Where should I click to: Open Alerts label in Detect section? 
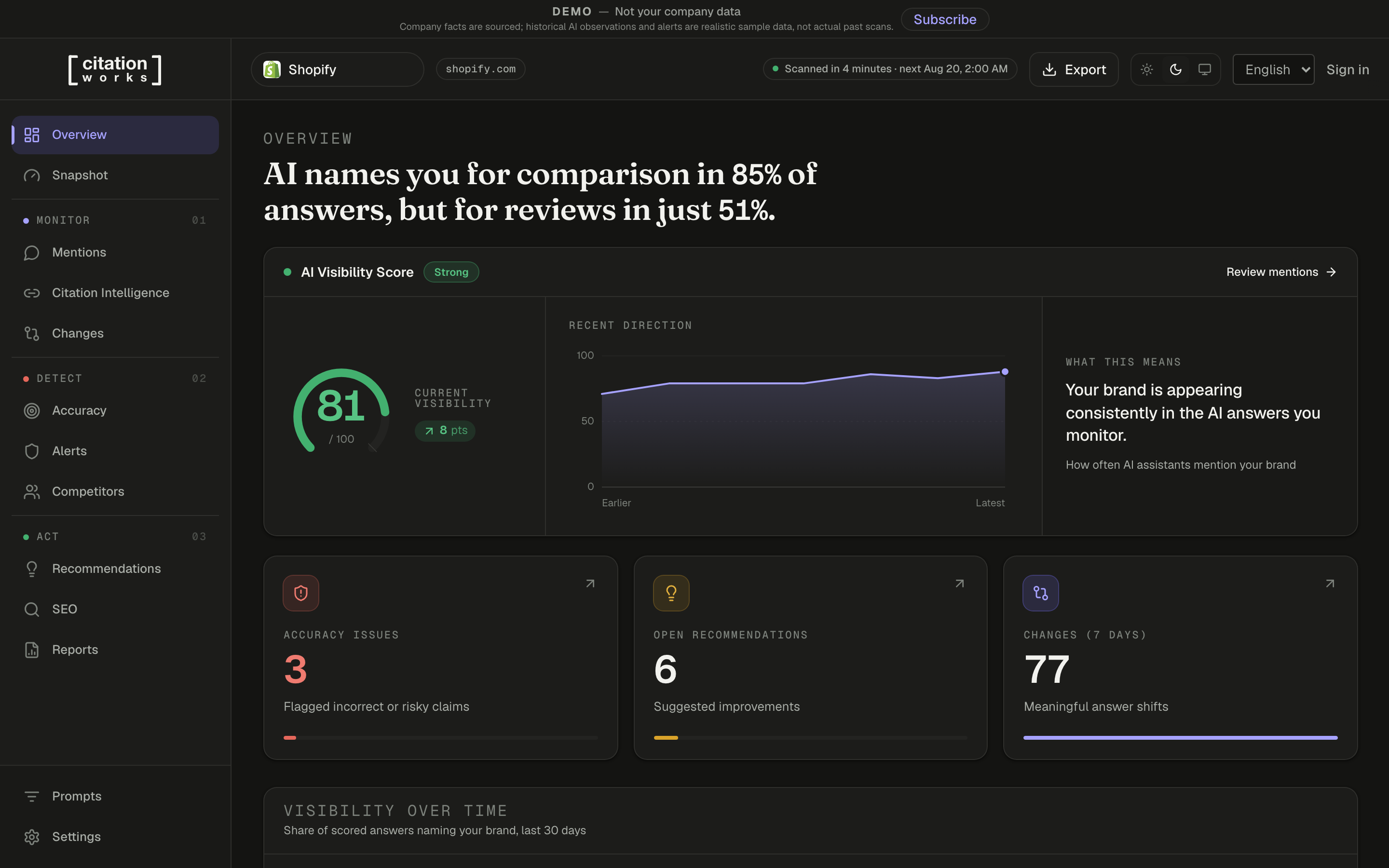click(69, 451)
